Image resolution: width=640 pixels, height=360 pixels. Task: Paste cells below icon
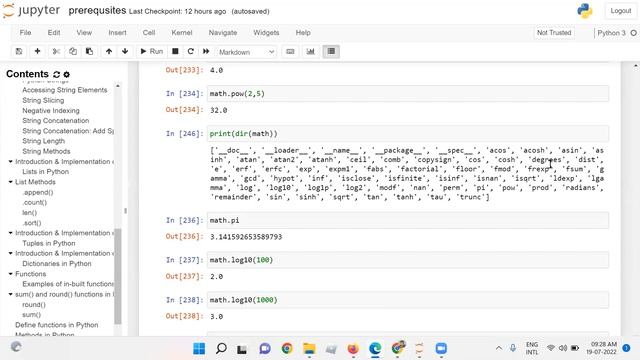click(x=89, y=51)
